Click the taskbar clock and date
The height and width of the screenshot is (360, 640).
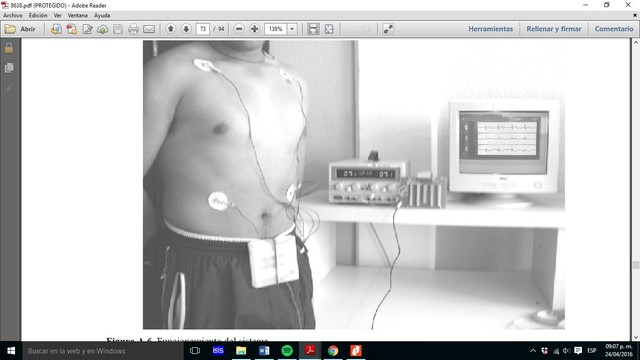pyautogui.click(x=618, y=351)
